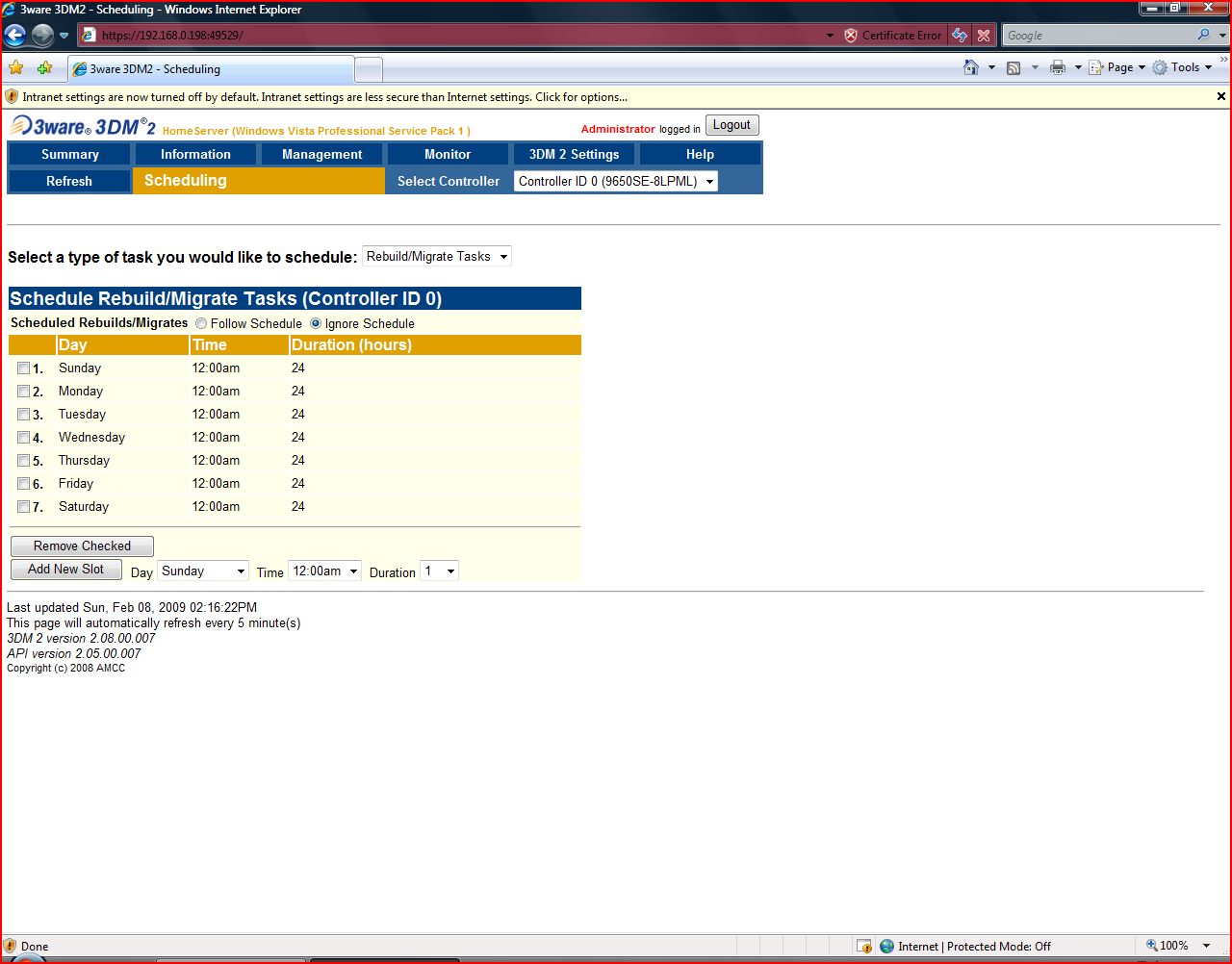1232x964 pixels.
Task: Select the 3ware 3DM2 - Scheduling tab
Action: [212, 69]
